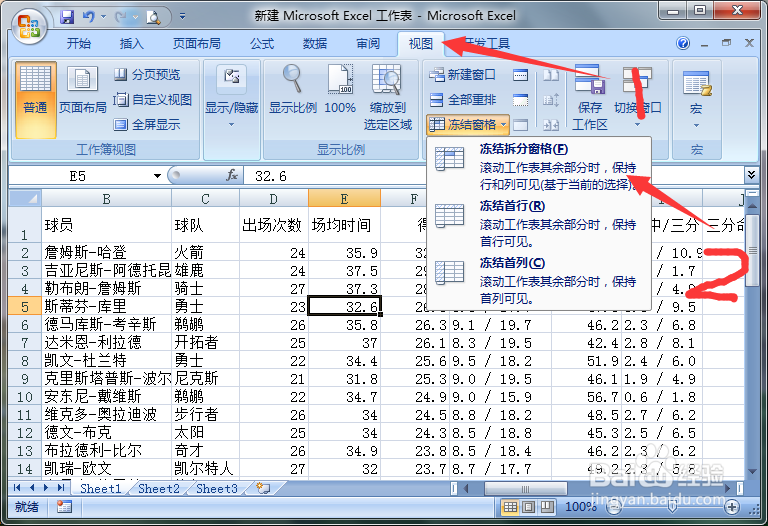Open the Name Box dropdown arrow

pyautogui.click(x=157, y=176)
